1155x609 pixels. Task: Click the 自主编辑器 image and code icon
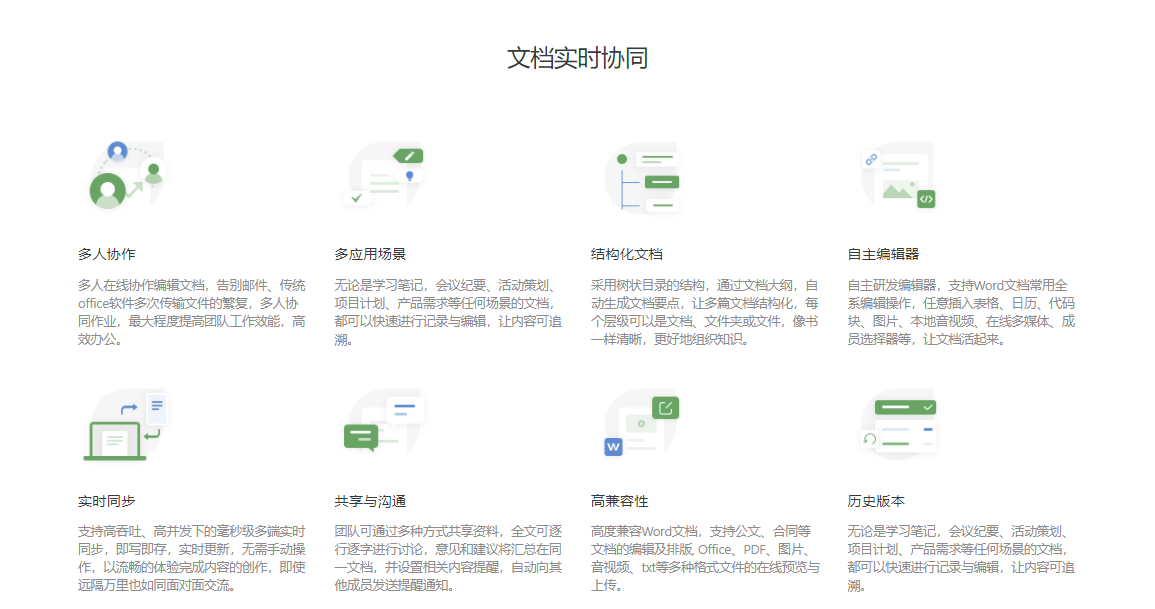coord(897,176)
